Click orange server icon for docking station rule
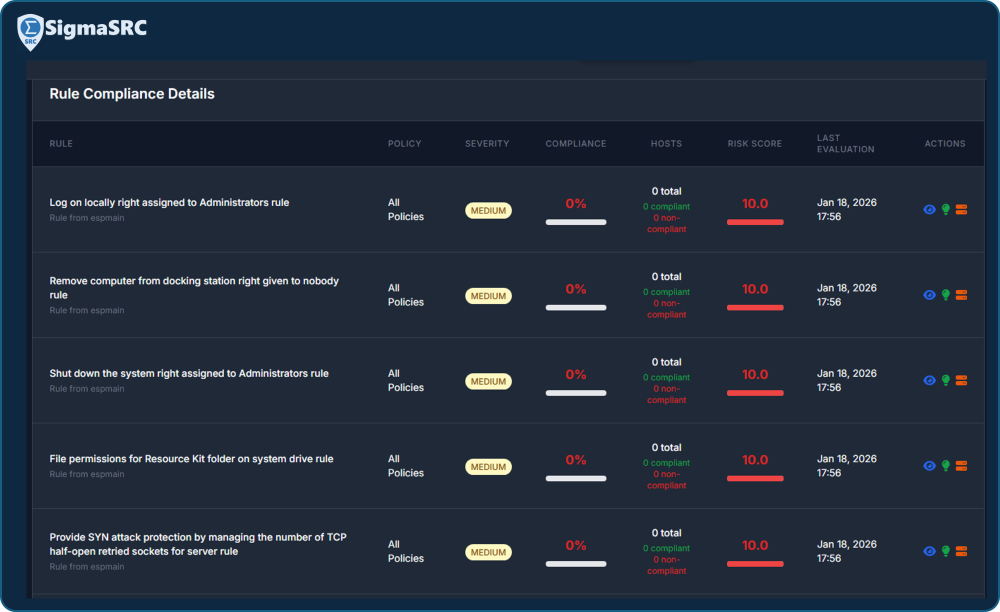The height and width of the screenshot is (612, 1000). point(962,295)
